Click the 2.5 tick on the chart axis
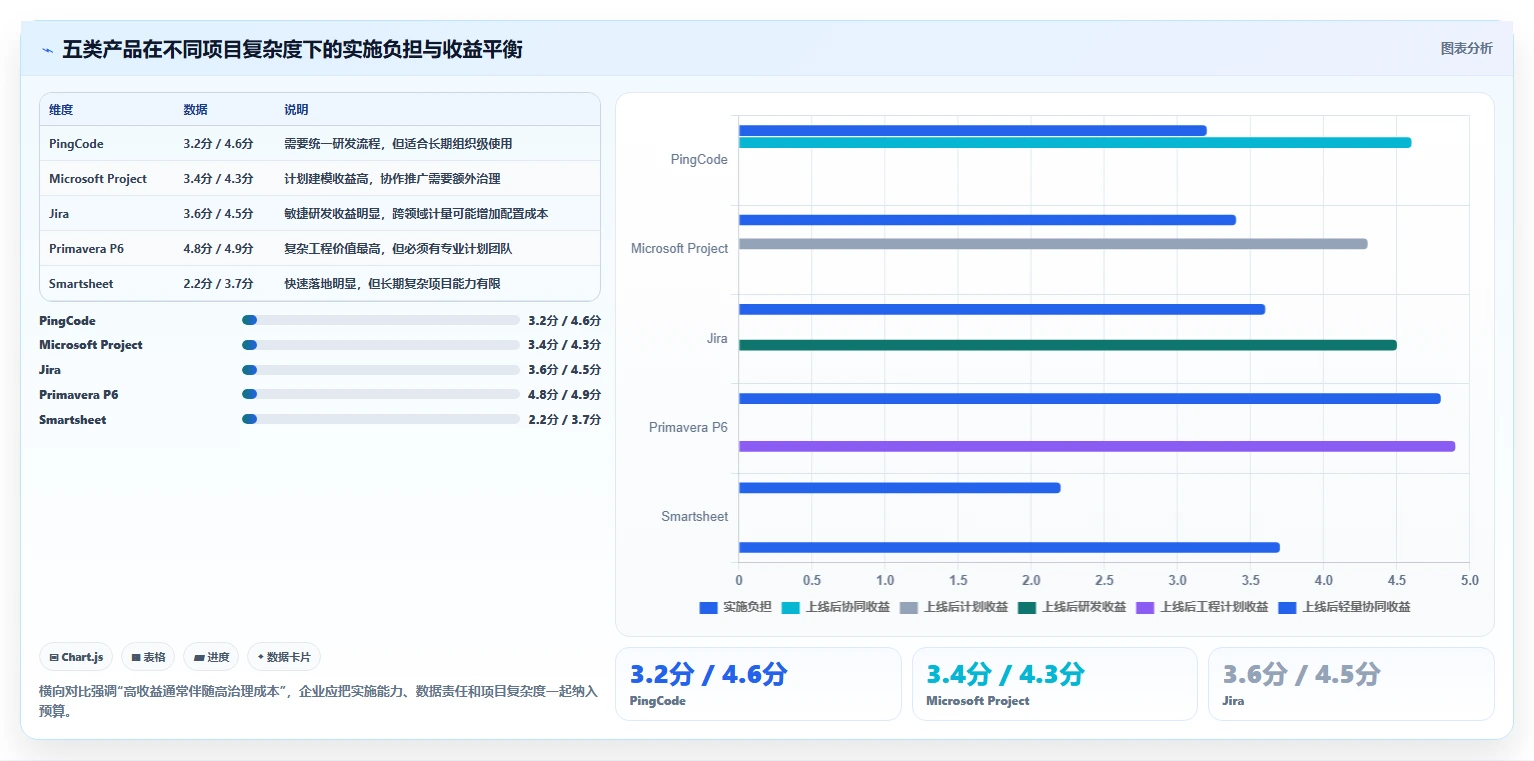The width and height of the screenshot is (1534, 761). (1104, 580)
